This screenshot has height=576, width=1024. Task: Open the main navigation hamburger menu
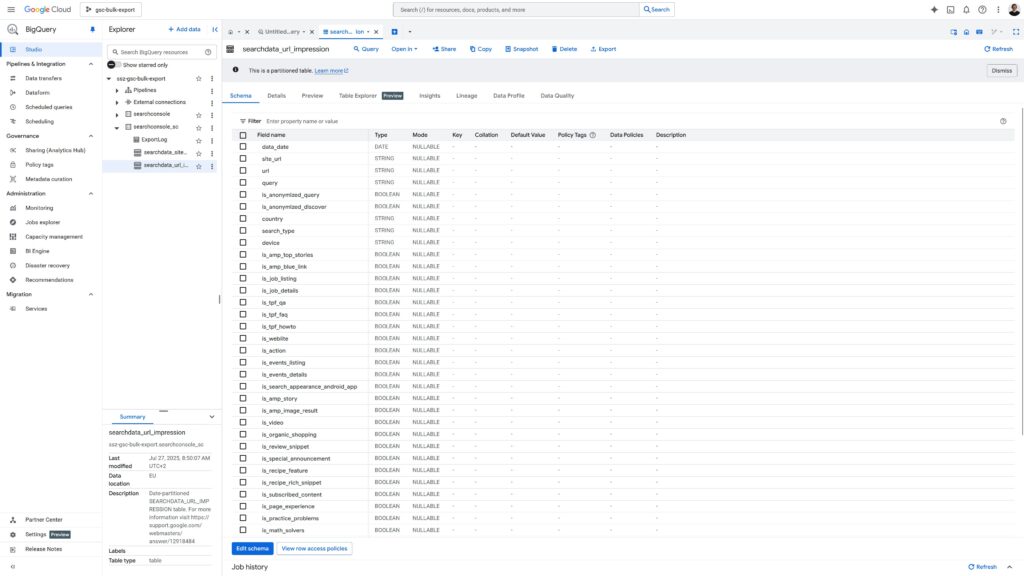click(11, 9)
